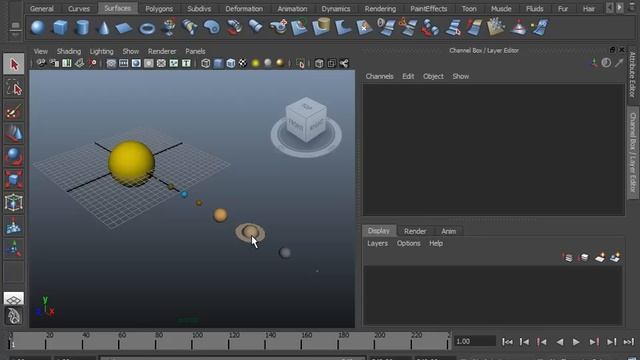The width and height of the screenshot is (640, 360).
Task: Play the animation forward
Action: point(576,342)
